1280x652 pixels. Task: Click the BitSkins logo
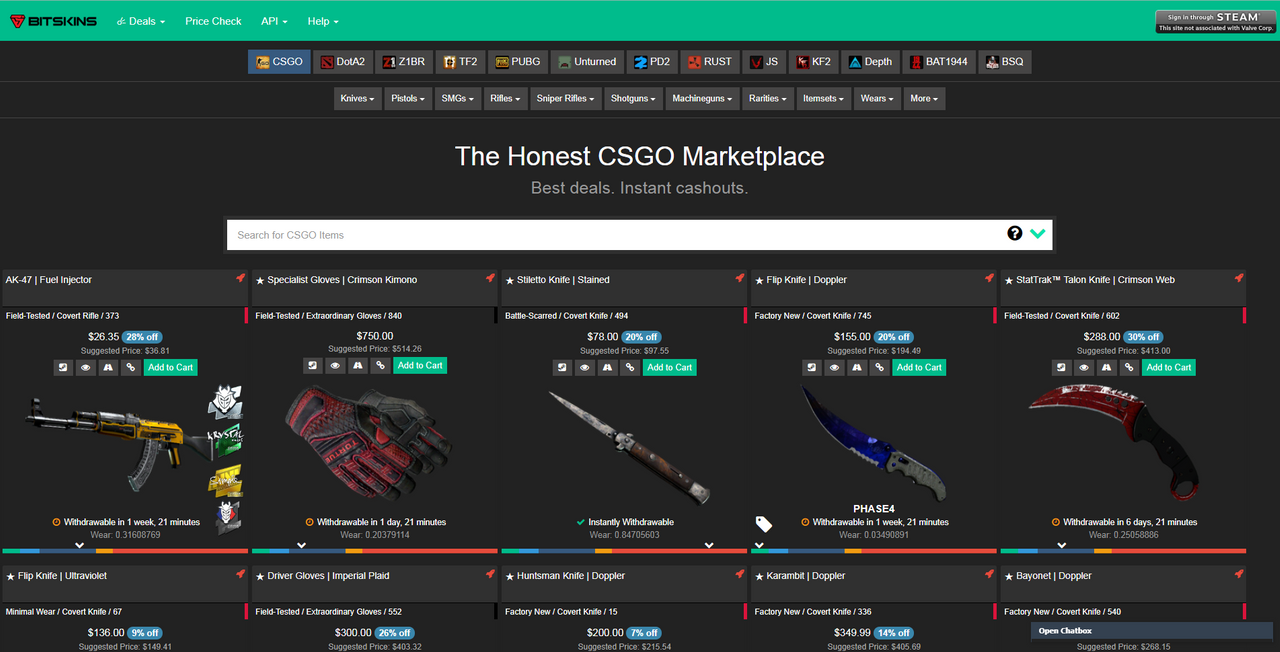point(54,20)
